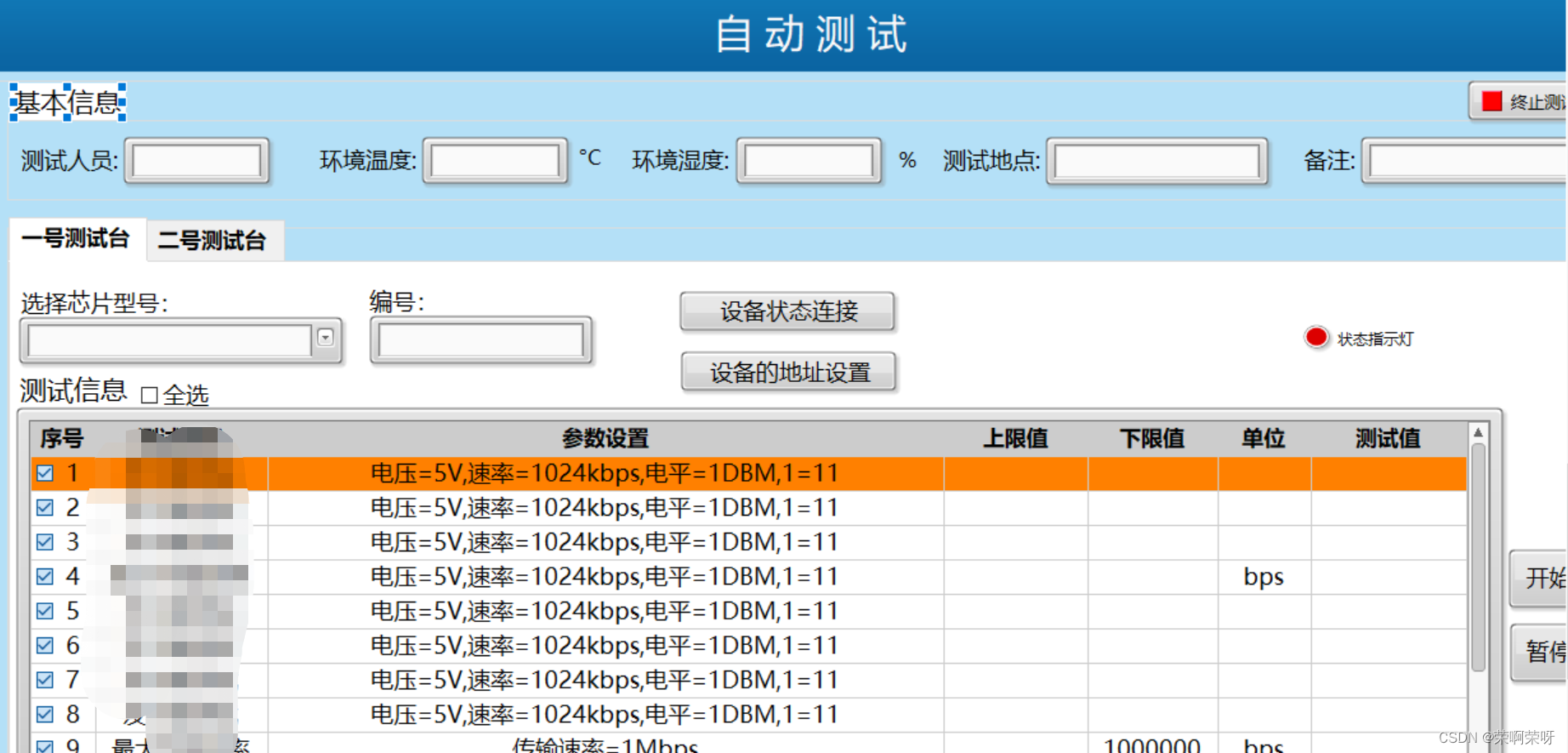
Task: Click the bps unit cell in row 4
Action: [x=1264, y=577]
